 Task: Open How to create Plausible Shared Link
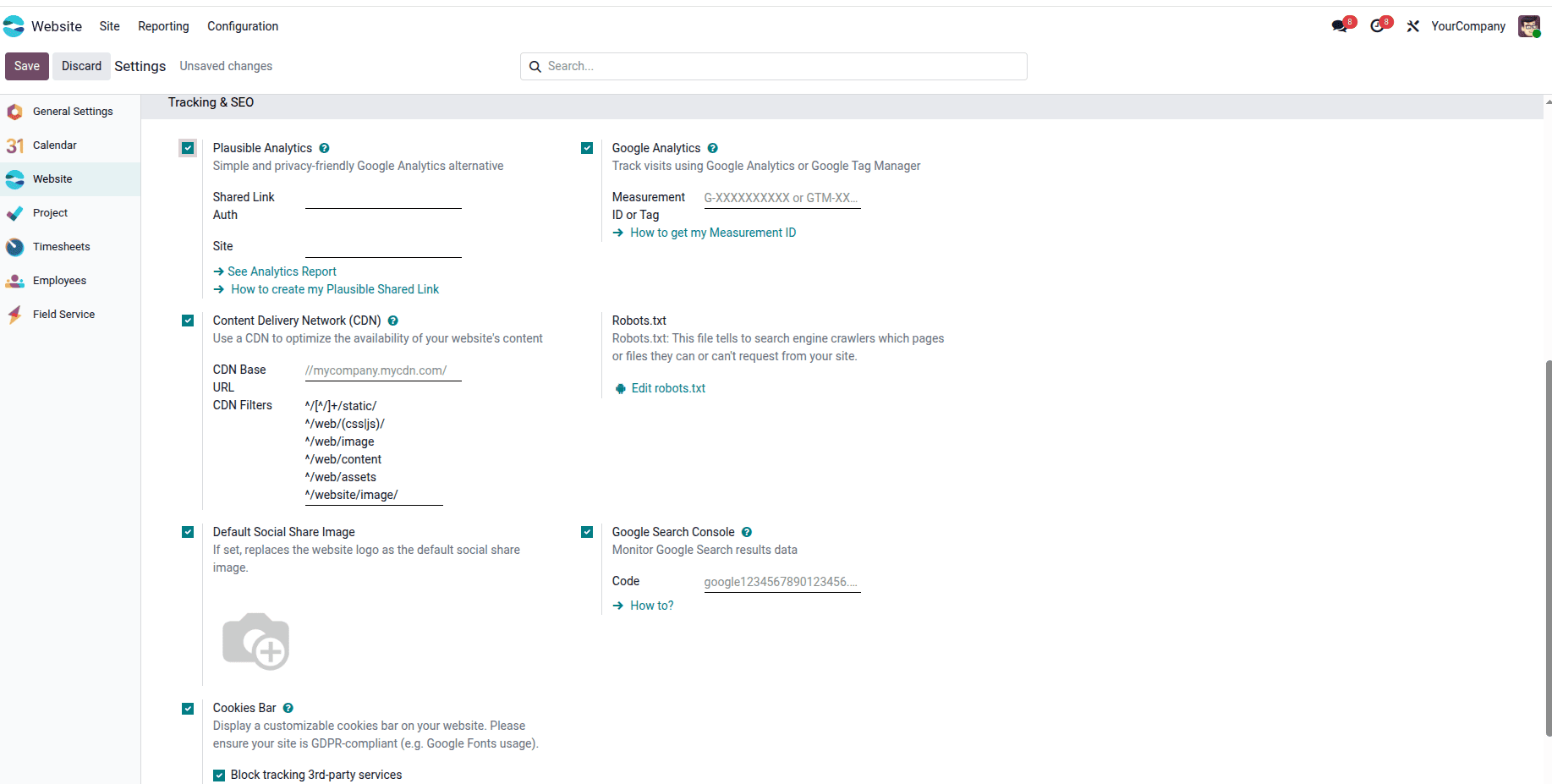tap(326, 289)
